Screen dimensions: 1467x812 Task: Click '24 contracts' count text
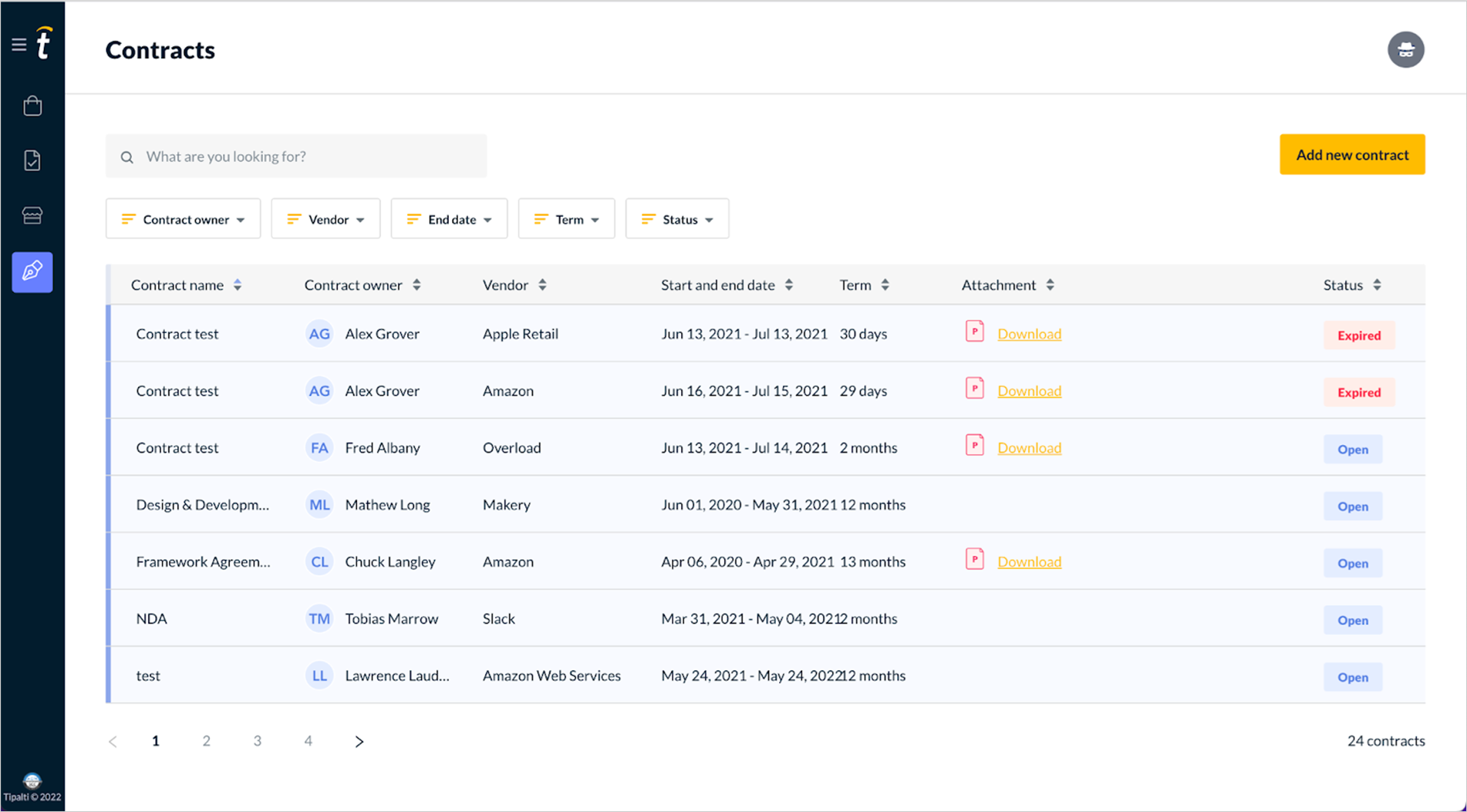(1386, 741)
